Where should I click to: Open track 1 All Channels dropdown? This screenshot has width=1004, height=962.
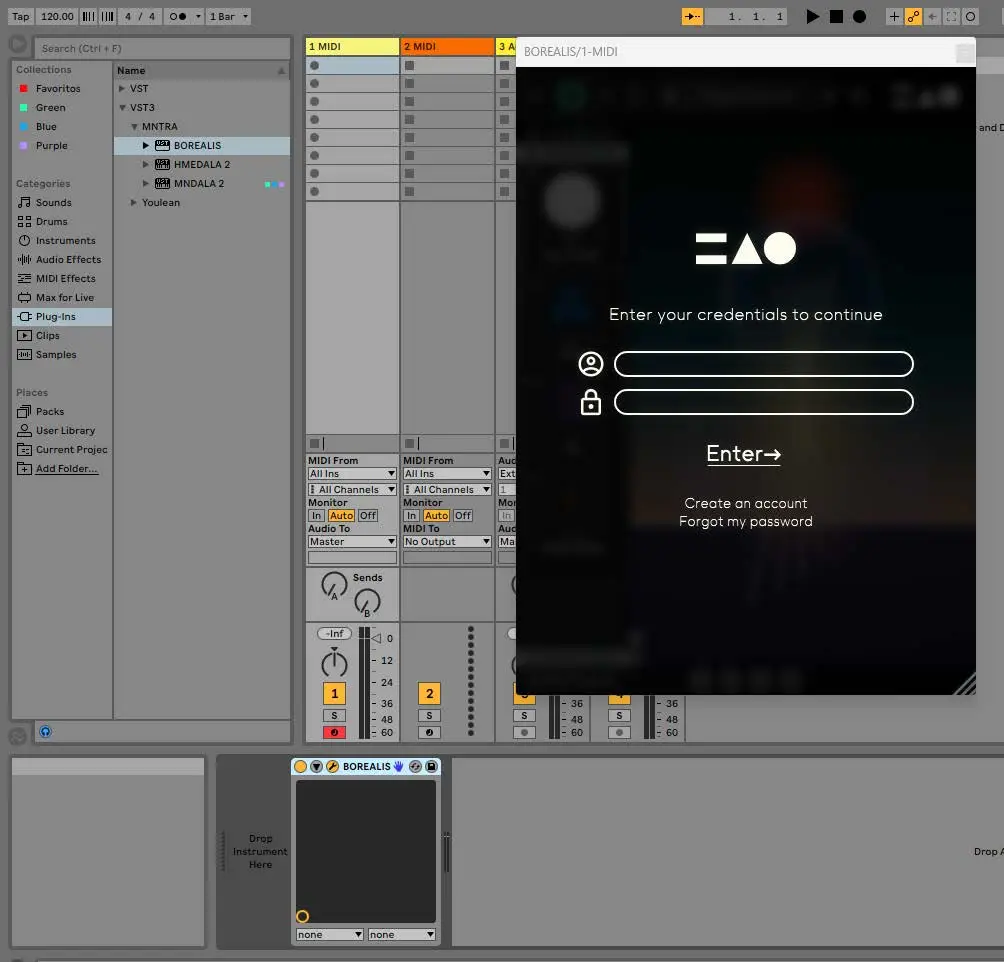pos(352,490)
